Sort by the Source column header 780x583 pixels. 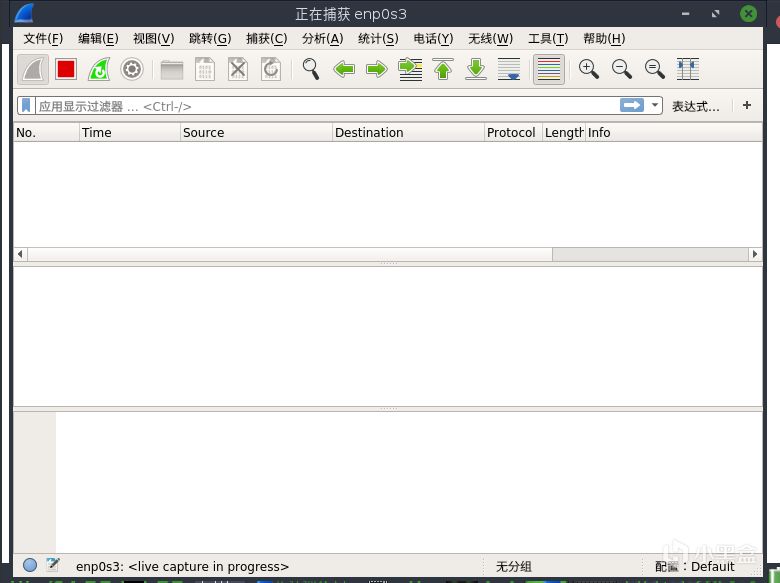[x=256, y=132]
